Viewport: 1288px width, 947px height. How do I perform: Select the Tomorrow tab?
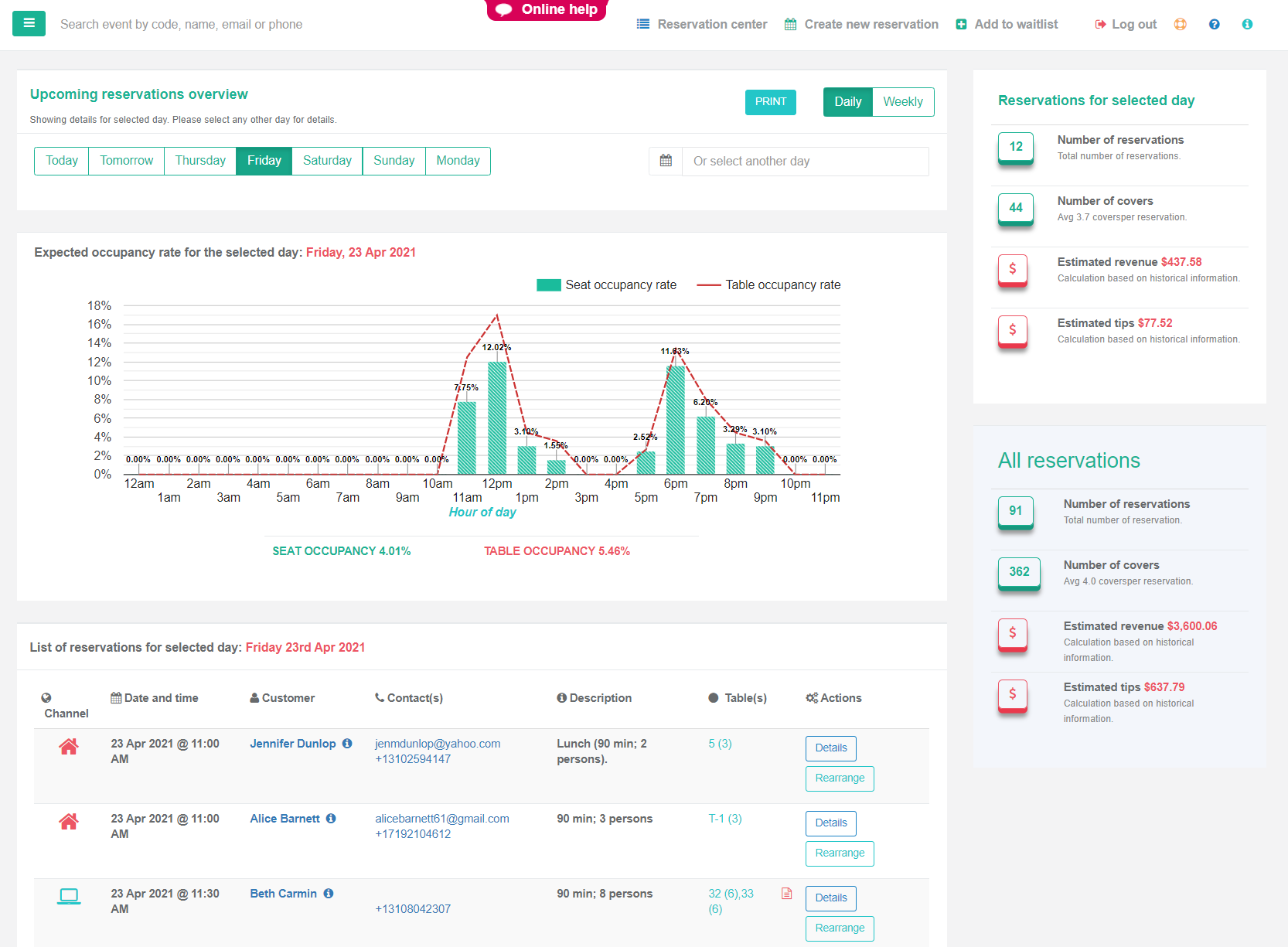[x=126, y=161]
